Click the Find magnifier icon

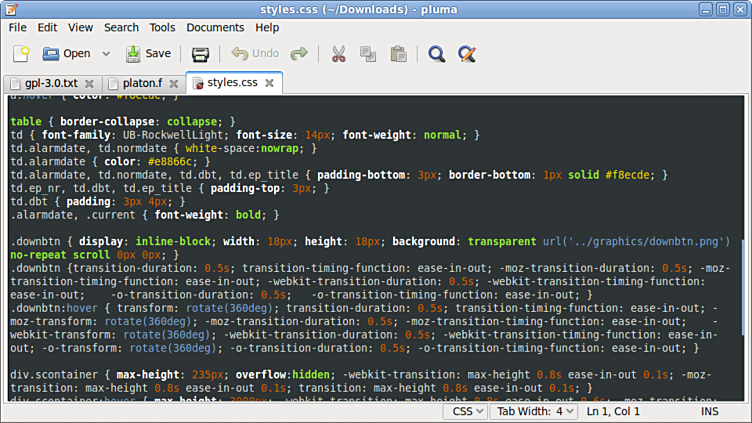click(436, 53)
